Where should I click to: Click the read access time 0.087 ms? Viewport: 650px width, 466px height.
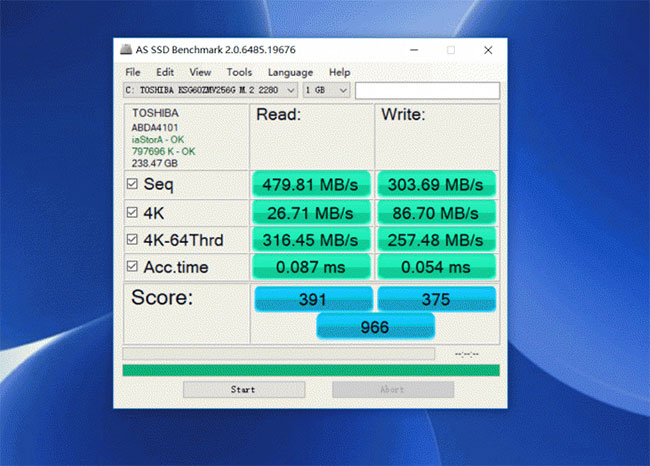tap(311, 267)
